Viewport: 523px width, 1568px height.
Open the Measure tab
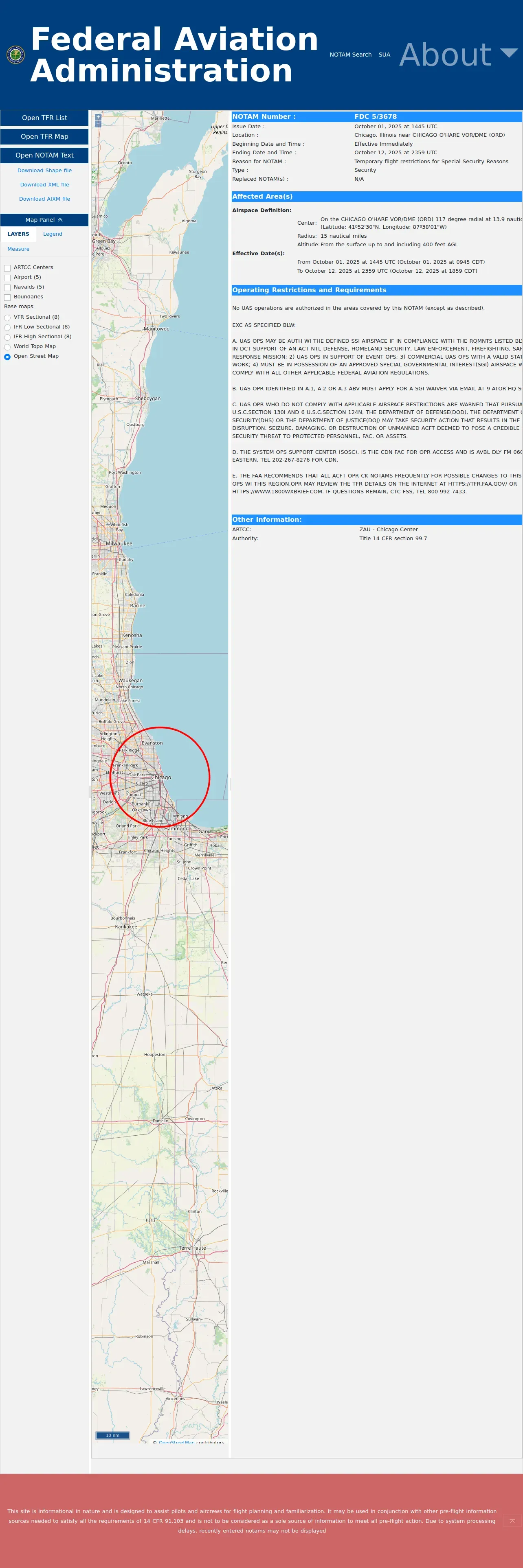point(18,249)
